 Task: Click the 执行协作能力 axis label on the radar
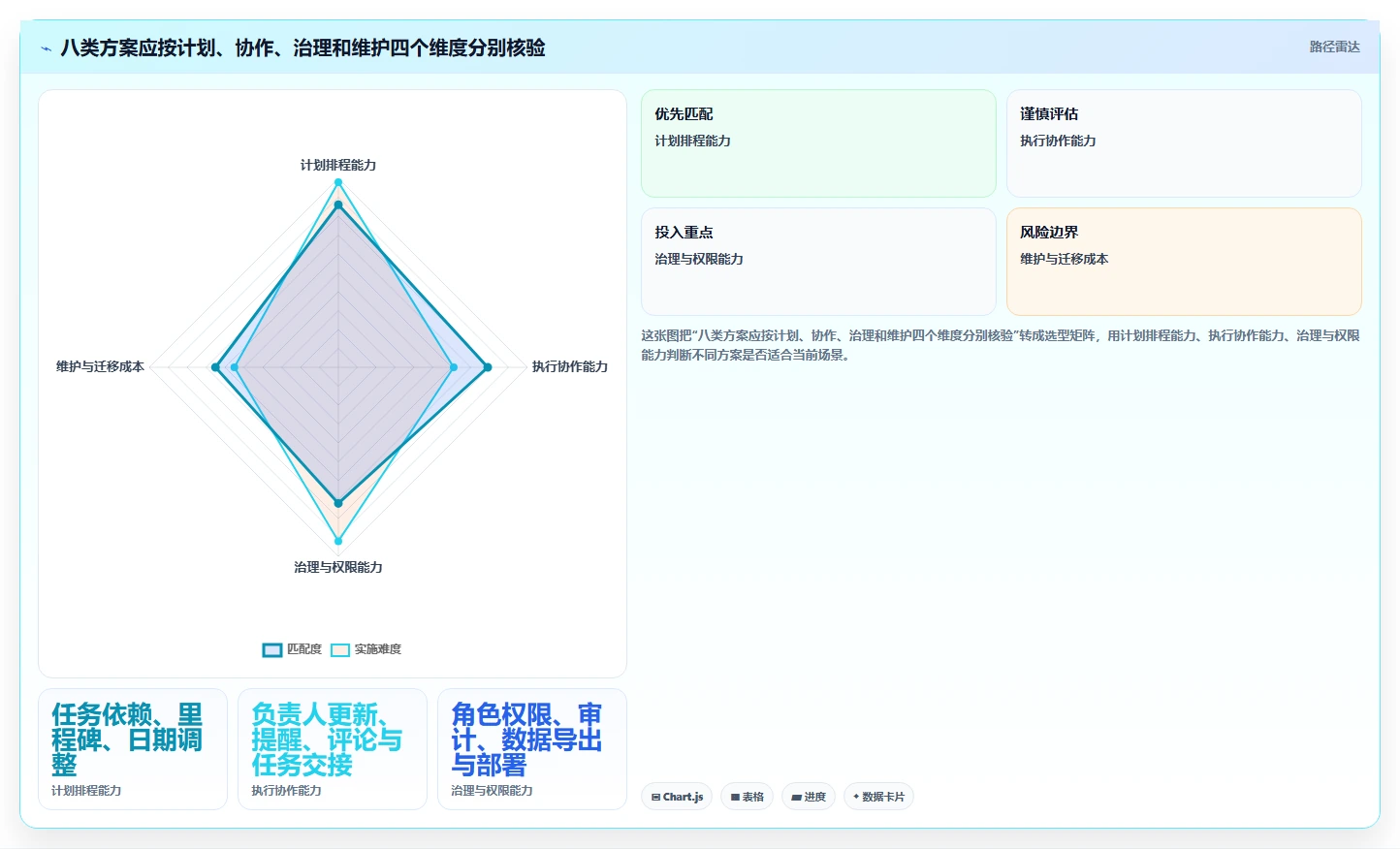pyautogui.click(x=570, y=366)
